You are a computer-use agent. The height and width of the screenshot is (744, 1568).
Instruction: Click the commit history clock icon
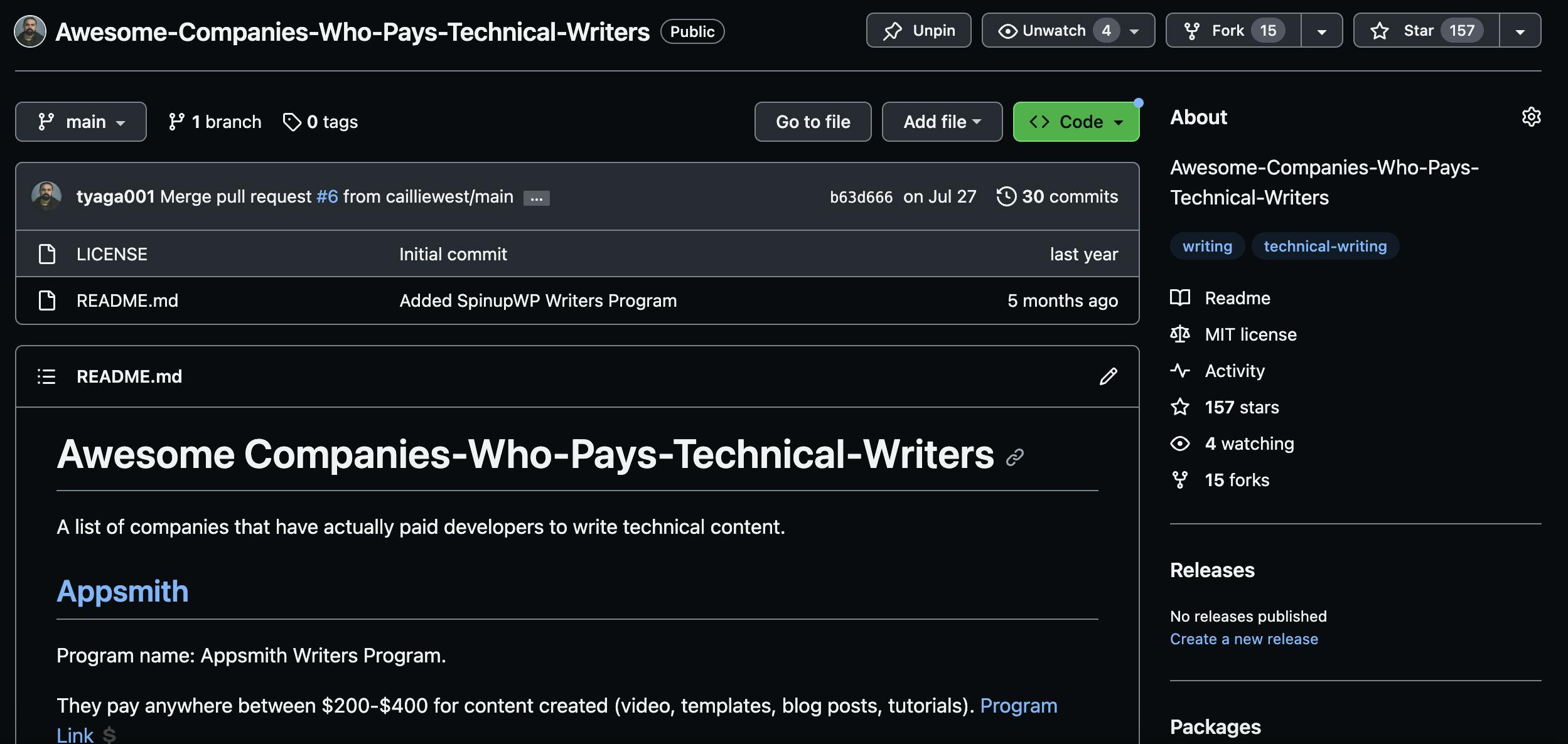point(1006,196)
